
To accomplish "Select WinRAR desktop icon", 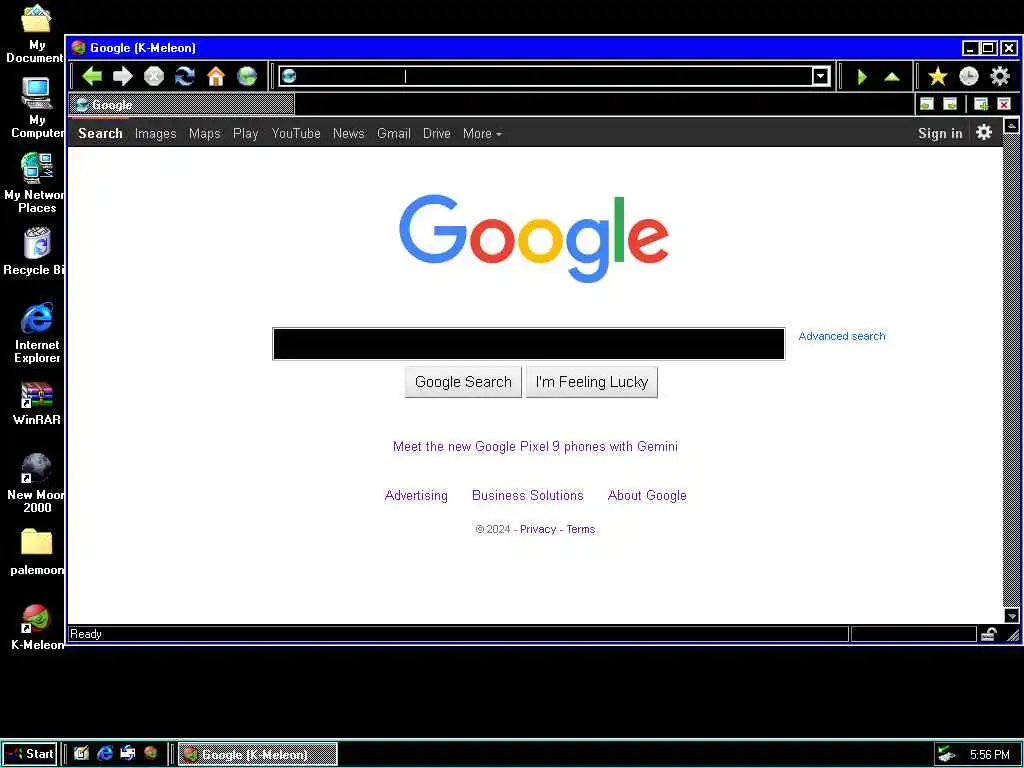I will pos(37,404).
